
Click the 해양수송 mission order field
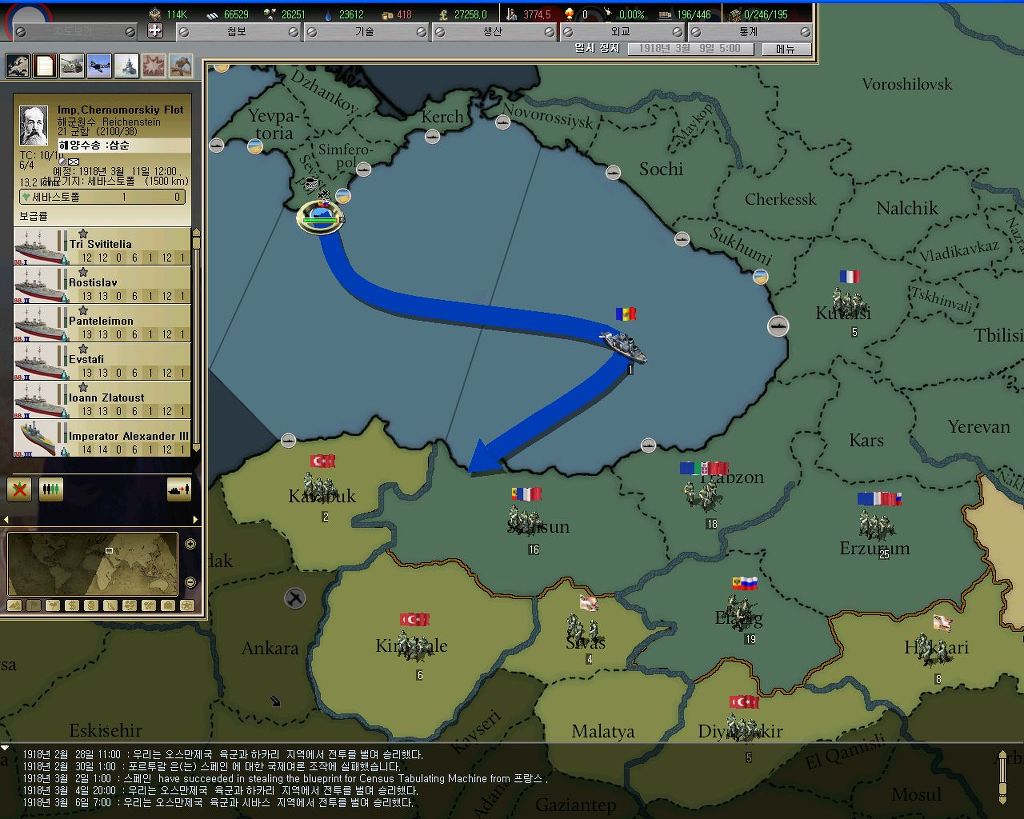(x=123, y=145)
